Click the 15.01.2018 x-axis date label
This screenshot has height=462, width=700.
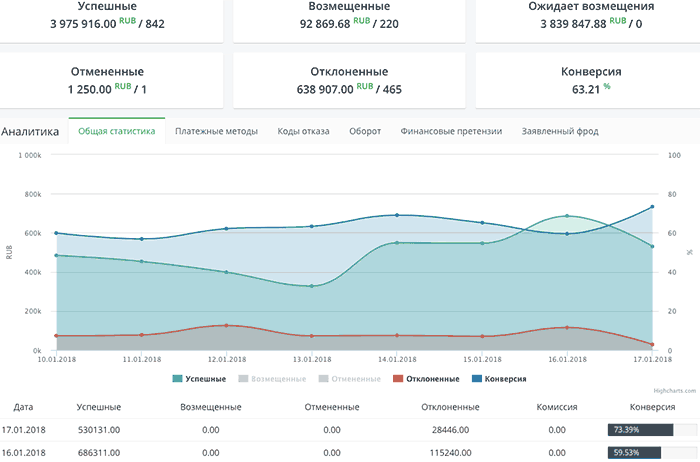point(482,359)
